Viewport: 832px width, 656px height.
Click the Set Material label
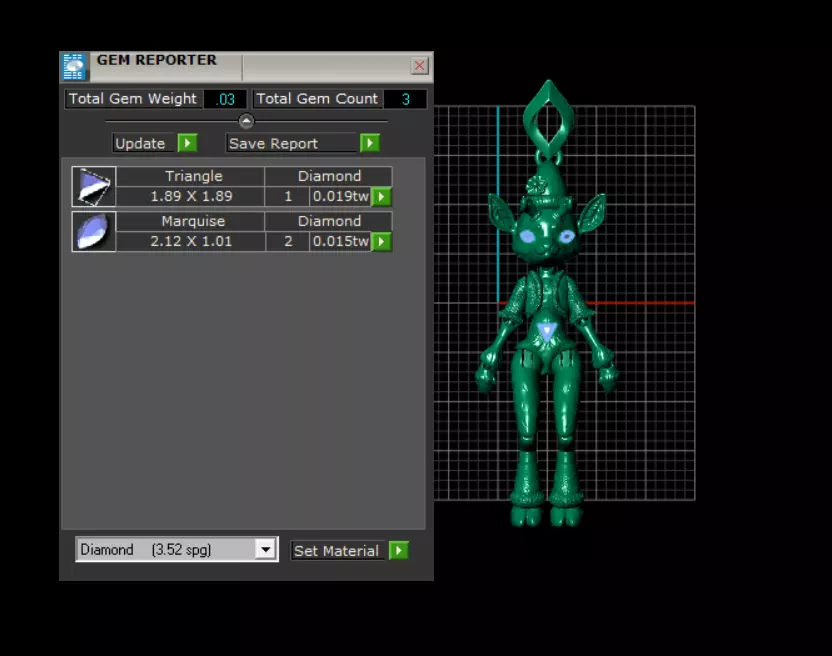pyautogui.click(x=337, y=551)
